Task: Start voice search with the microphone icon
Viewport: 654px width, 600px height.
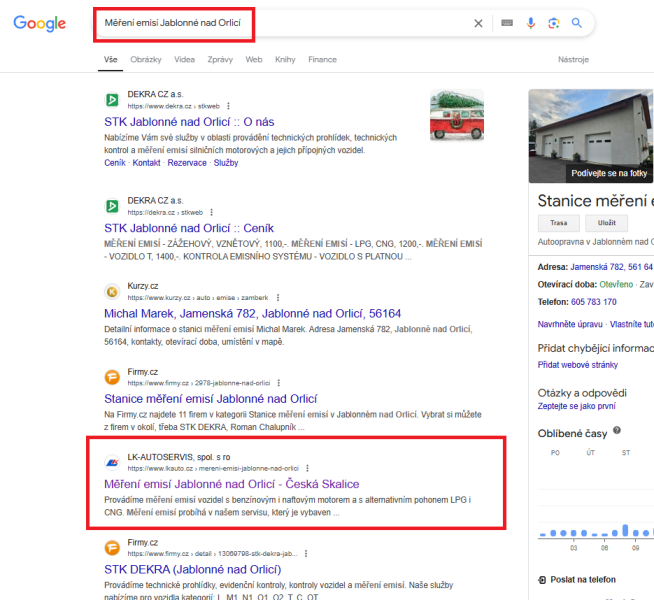Action: tap(531, 23)
